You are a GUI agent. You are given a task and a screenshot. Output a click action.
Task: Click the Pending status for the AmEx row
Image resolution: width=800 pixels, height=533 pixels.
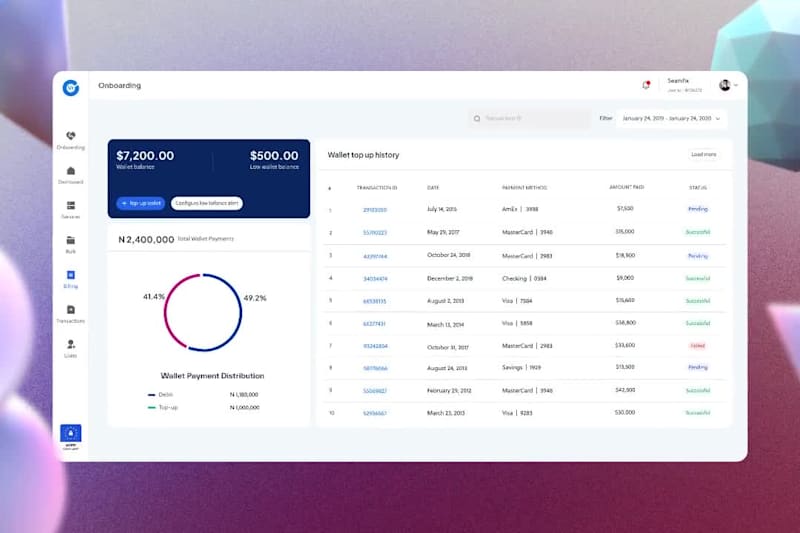point(697,209)
